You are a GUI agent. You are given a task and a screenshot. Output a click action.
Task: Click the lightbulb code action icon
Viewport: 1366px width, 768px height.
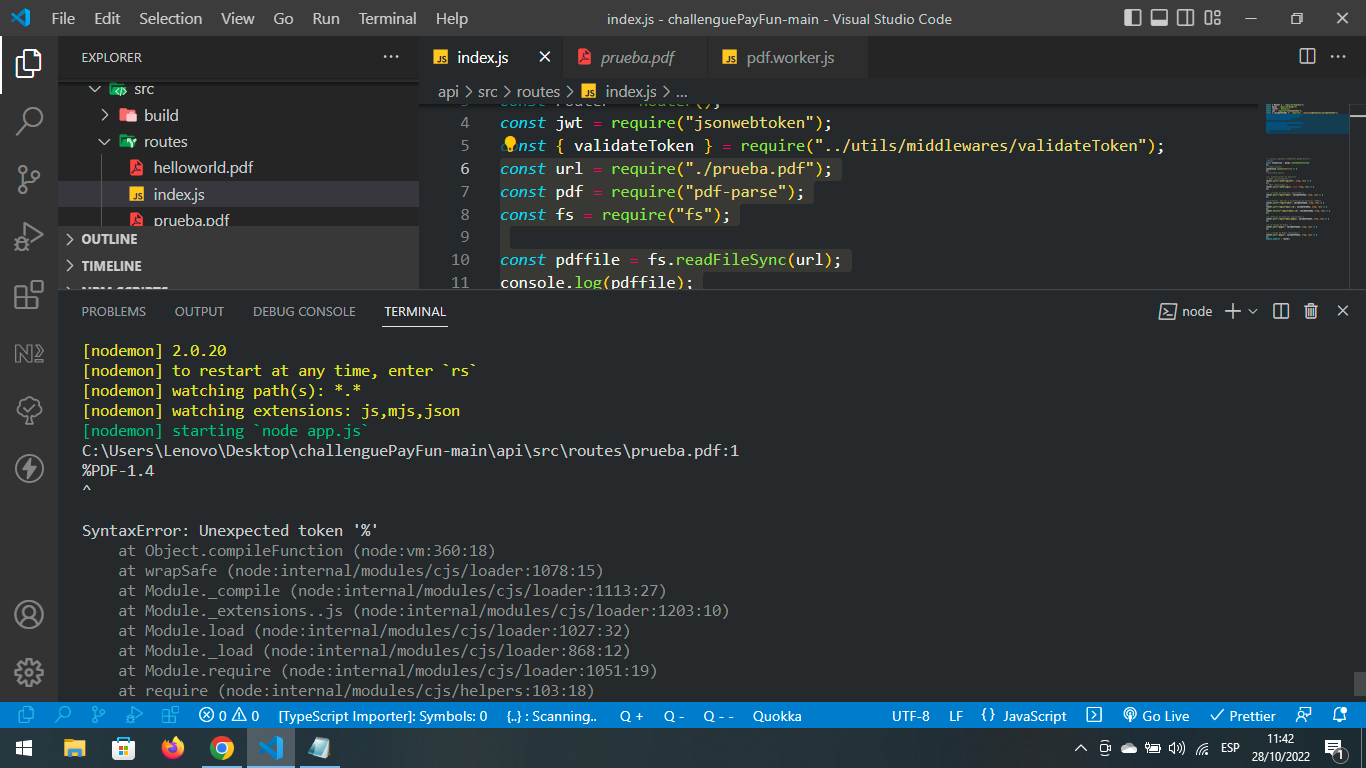tap(509, 144)
